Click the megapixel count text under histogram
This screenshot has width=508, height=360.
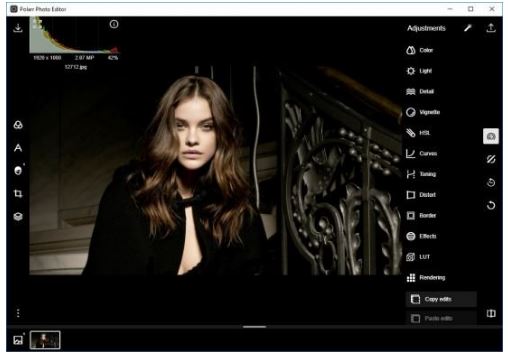click(84, 58)
